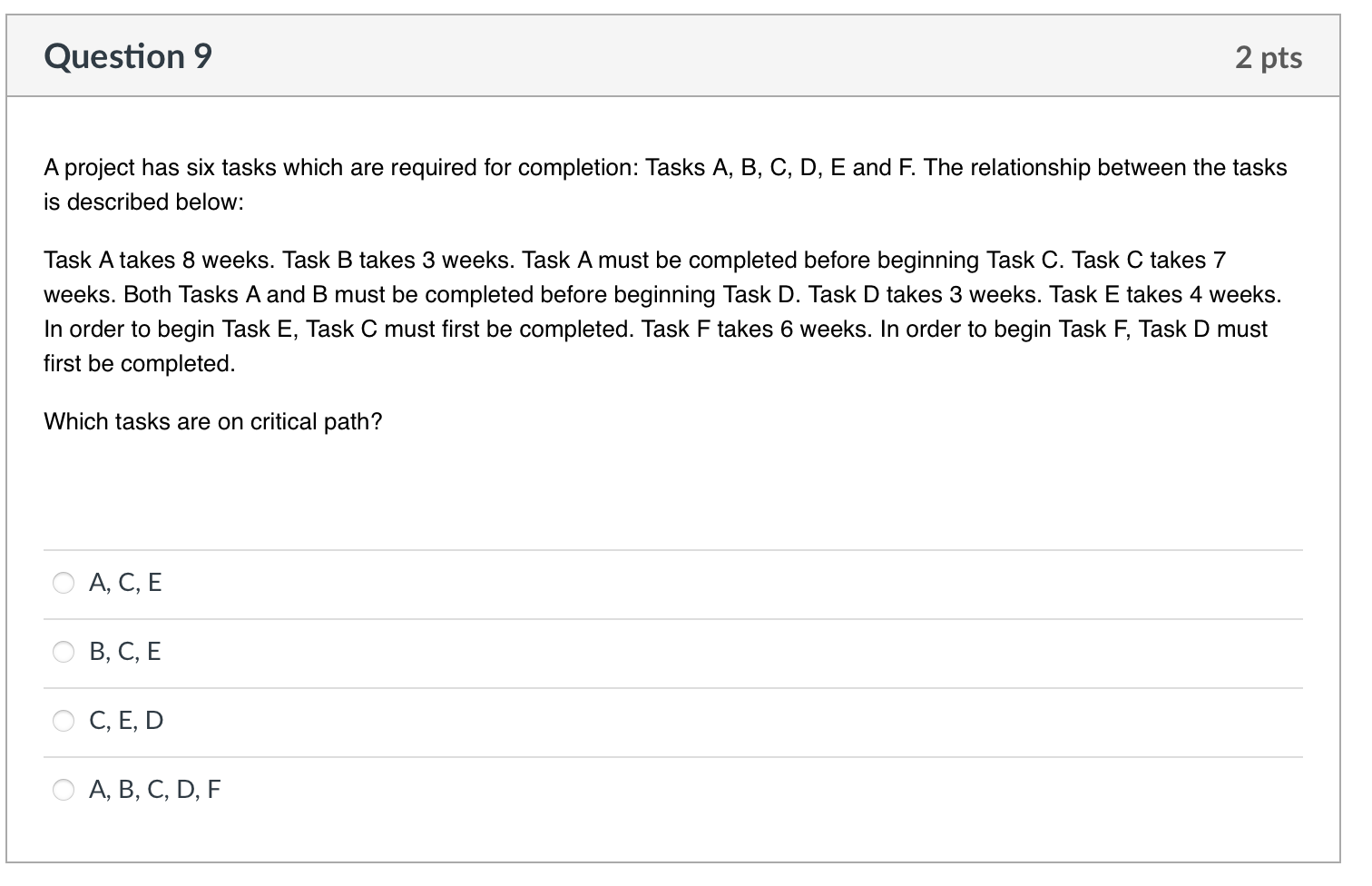
Task: Select the radio button for 'B, C, E'
Action: [64, 652]
